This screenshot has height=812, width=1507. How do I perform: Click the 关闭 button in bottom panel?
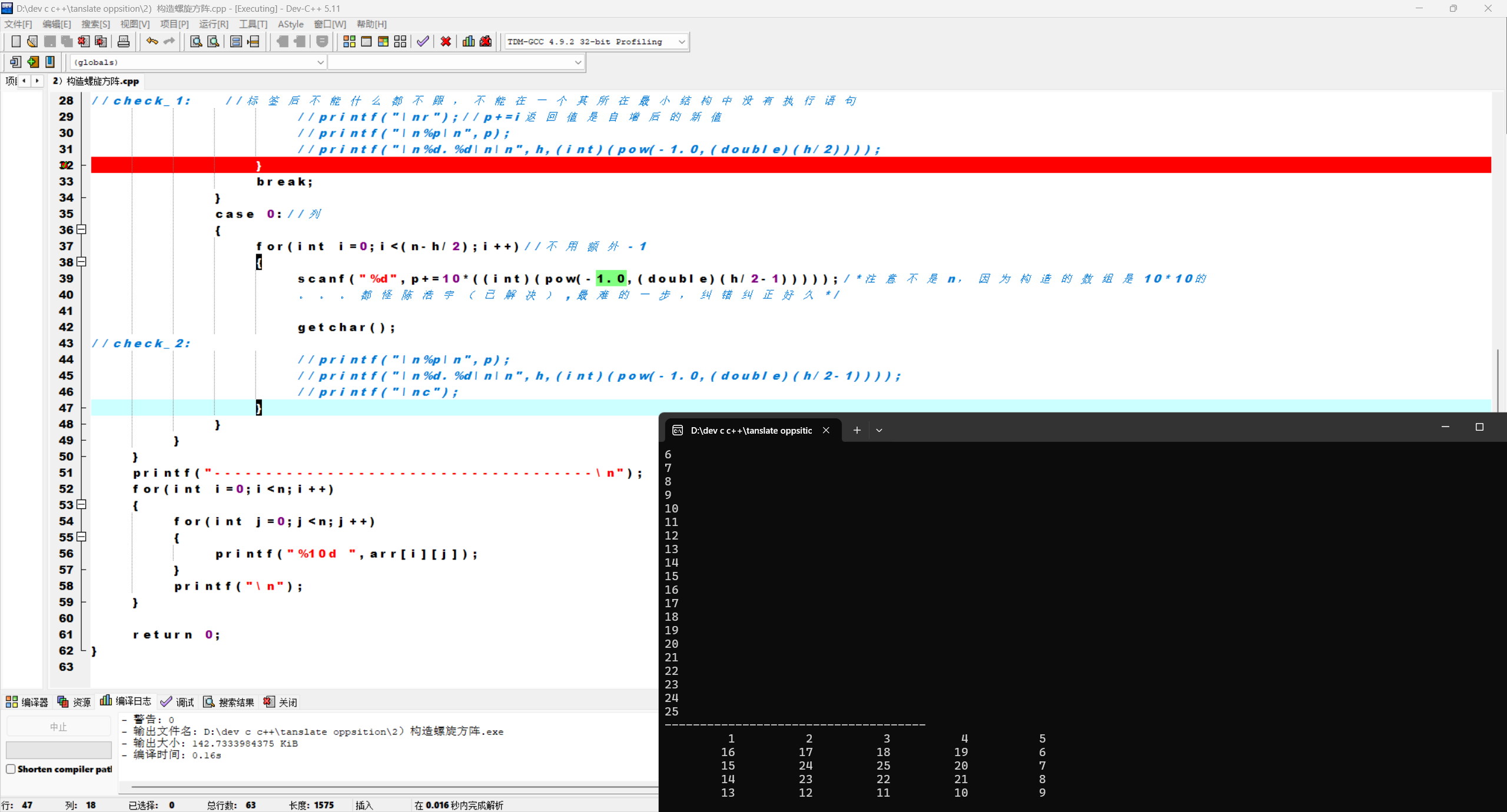[281, 702]
